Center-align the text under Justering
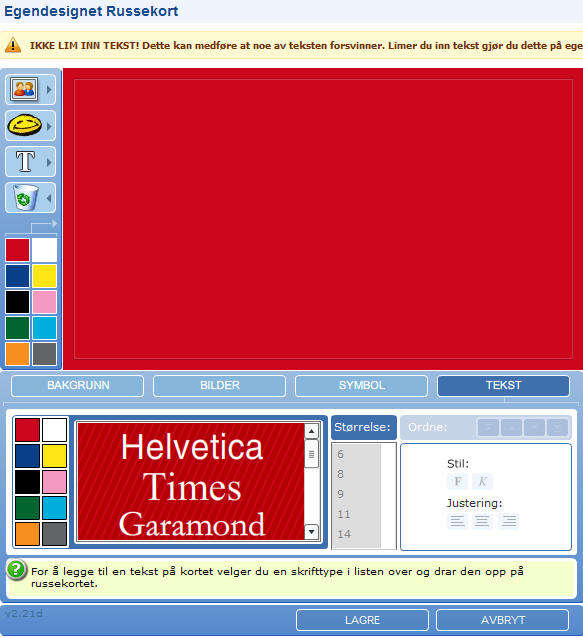The height and width of the screenshot is (638, 583). [x=483, y=521]
